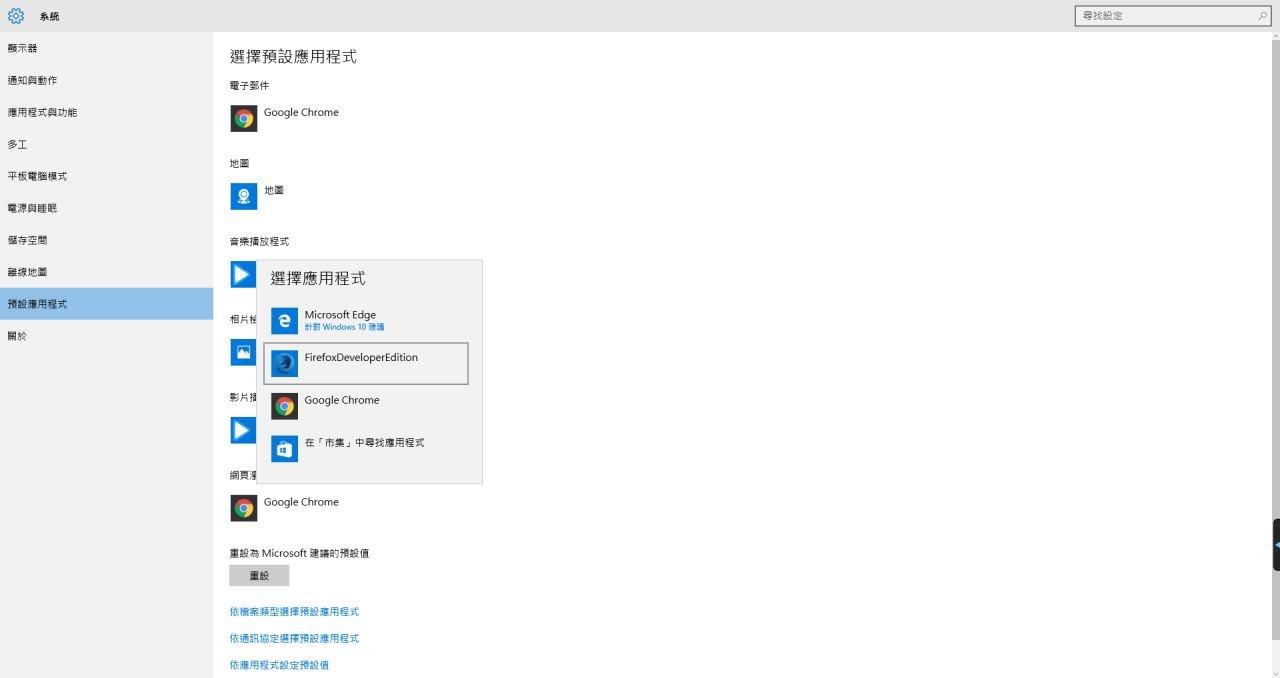
Task: Click the Settings gear icon beside 系統
Action: pos(15,16)
